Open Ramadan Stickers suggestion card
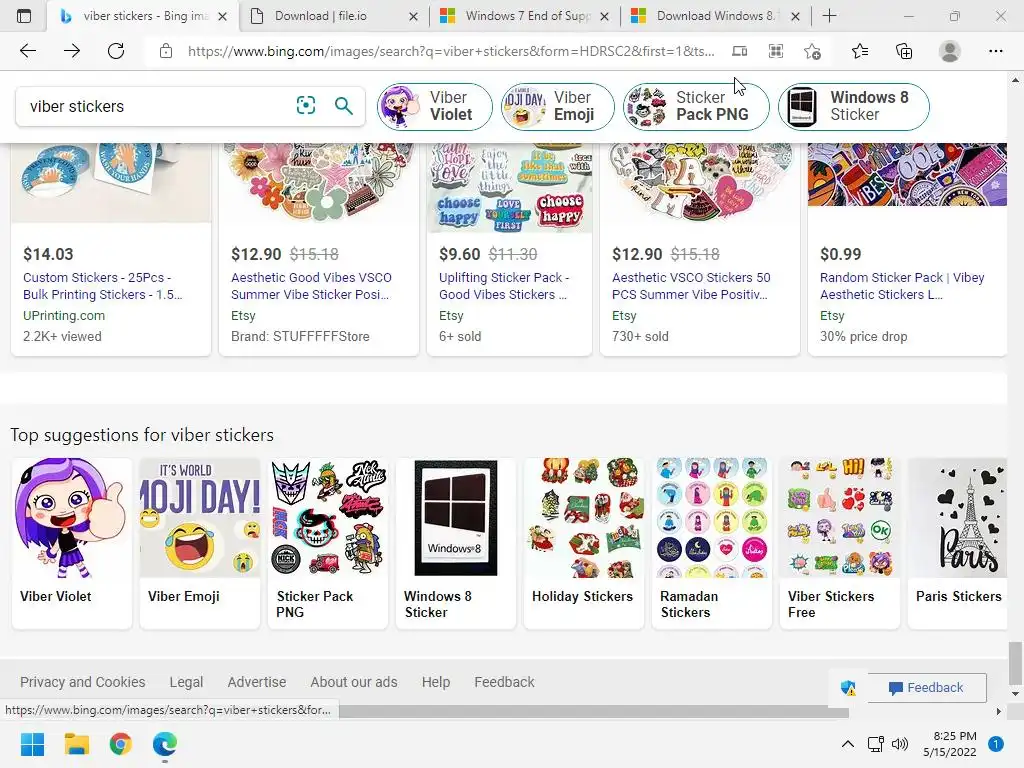Viewport: 1024px width, 768px height. click(x=712, y=542)
